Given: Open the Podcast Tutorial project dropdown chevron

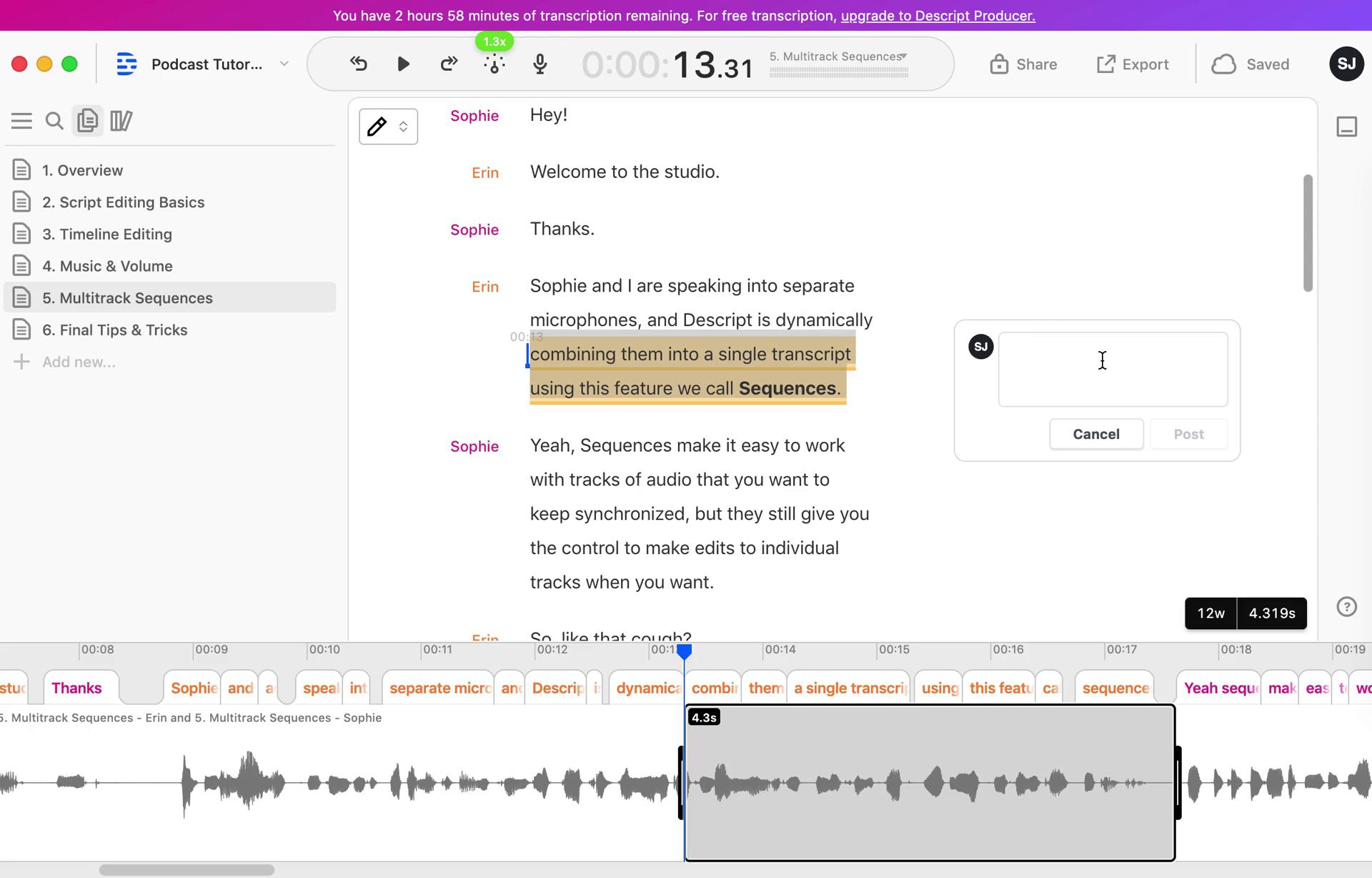Looking at the screenshot, I should pos(284,64).
